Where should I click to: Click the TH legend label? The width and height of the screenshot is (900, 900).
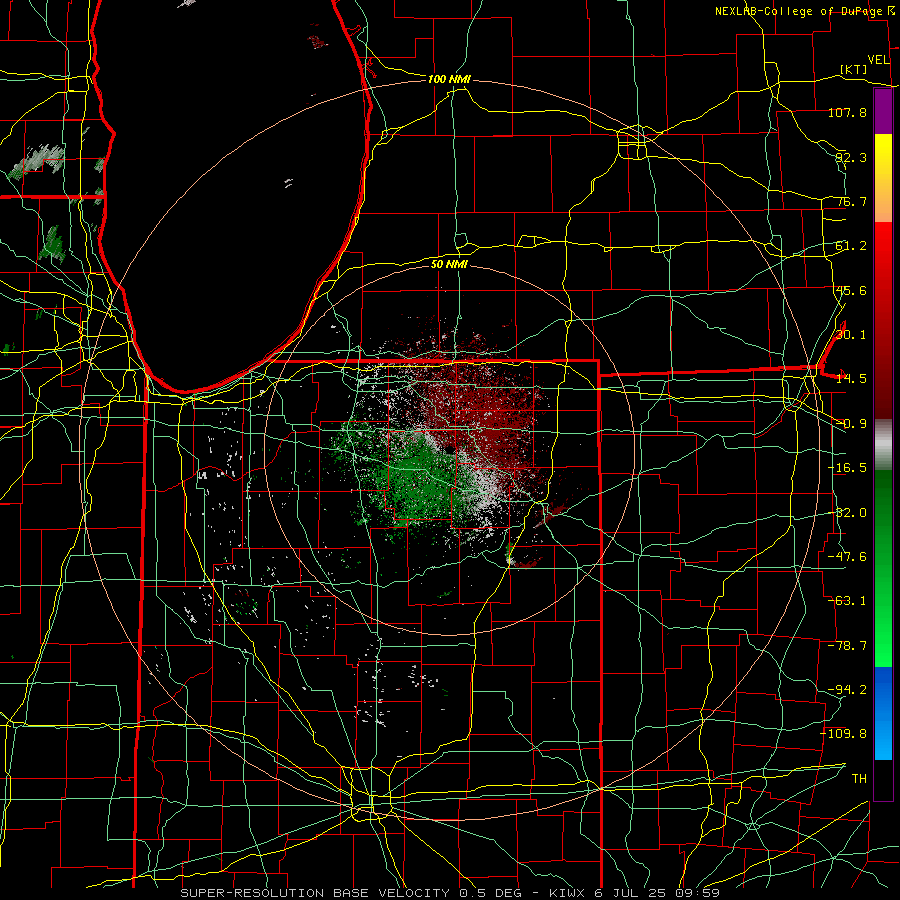click(859, 779)
